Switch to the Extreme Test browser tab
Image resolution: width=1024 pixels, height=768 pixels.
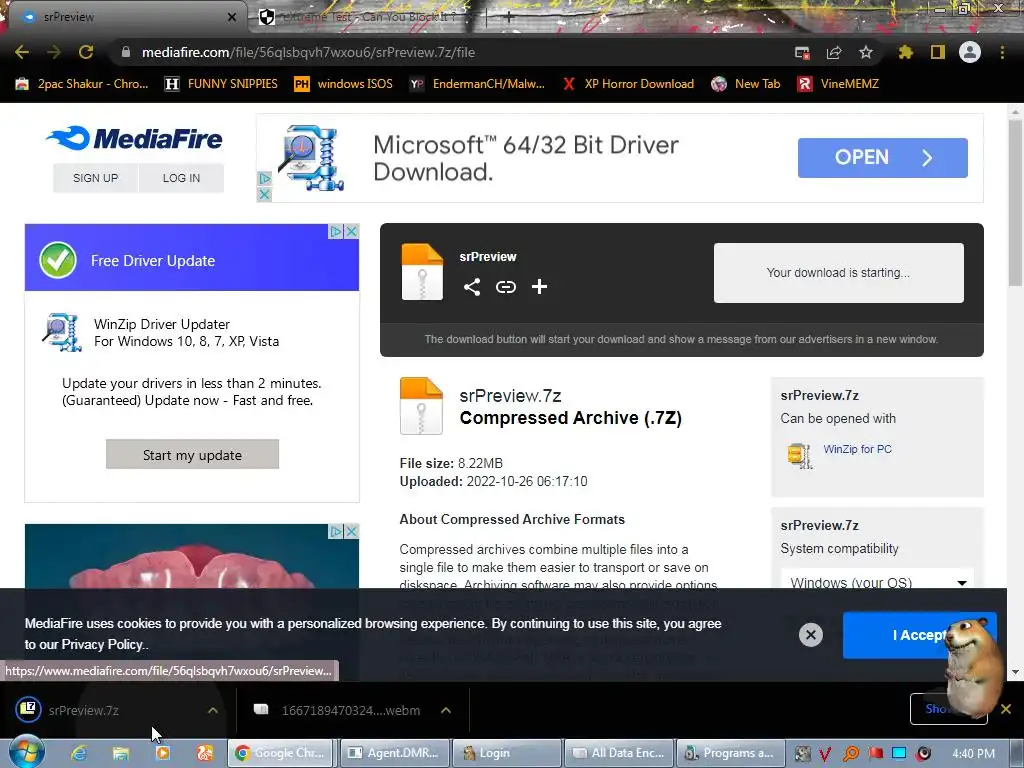[366, 17]
